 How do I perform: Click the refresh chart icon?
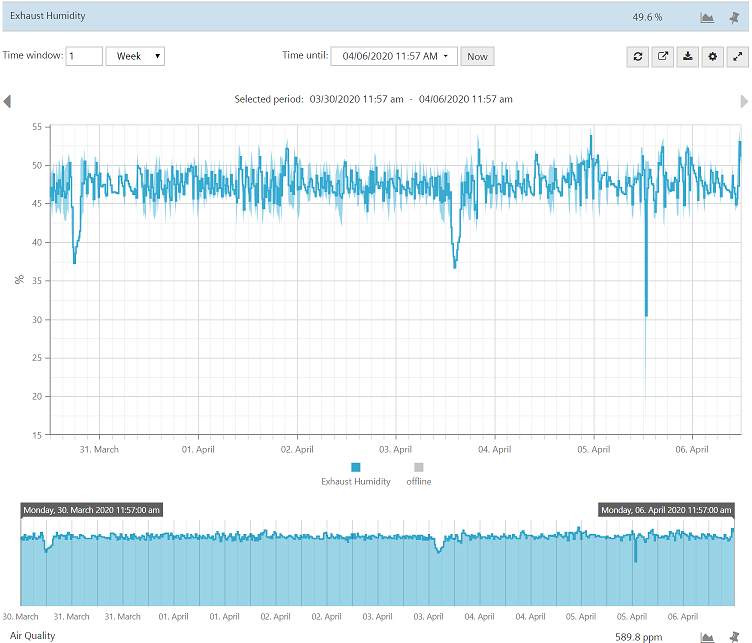638,57
